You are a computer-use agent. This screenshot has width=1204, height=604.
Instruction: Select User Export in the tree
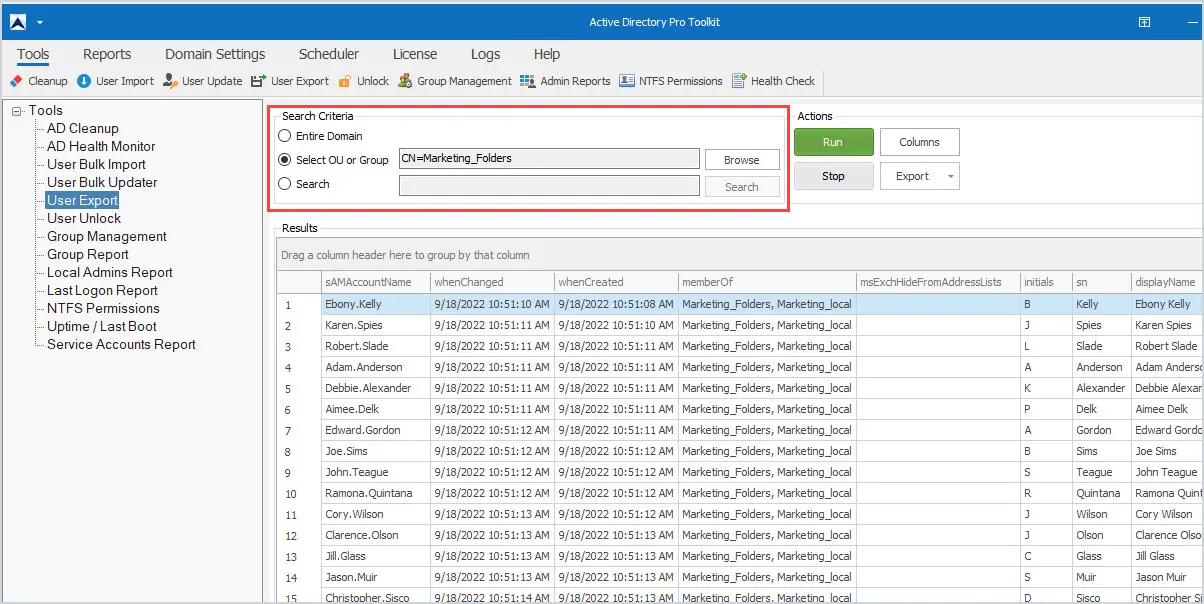tap(83, 201)
